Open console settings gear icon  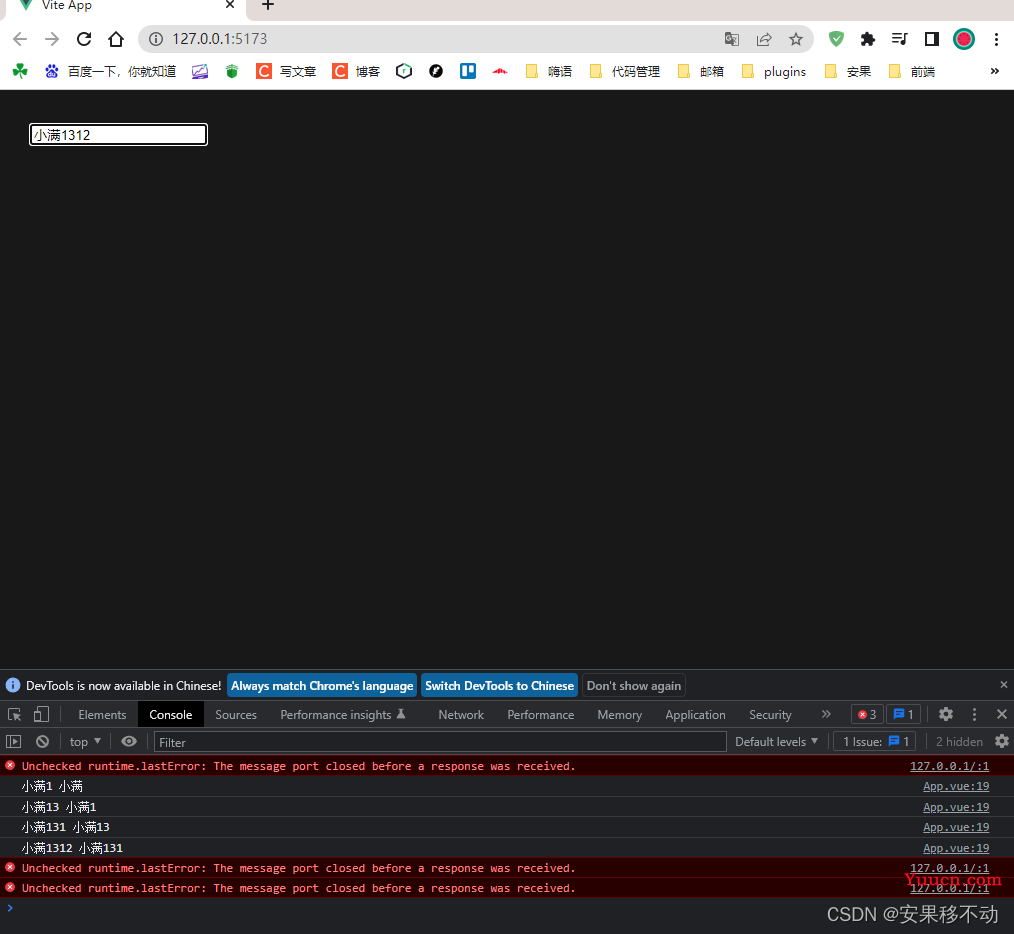point(1002,741)
